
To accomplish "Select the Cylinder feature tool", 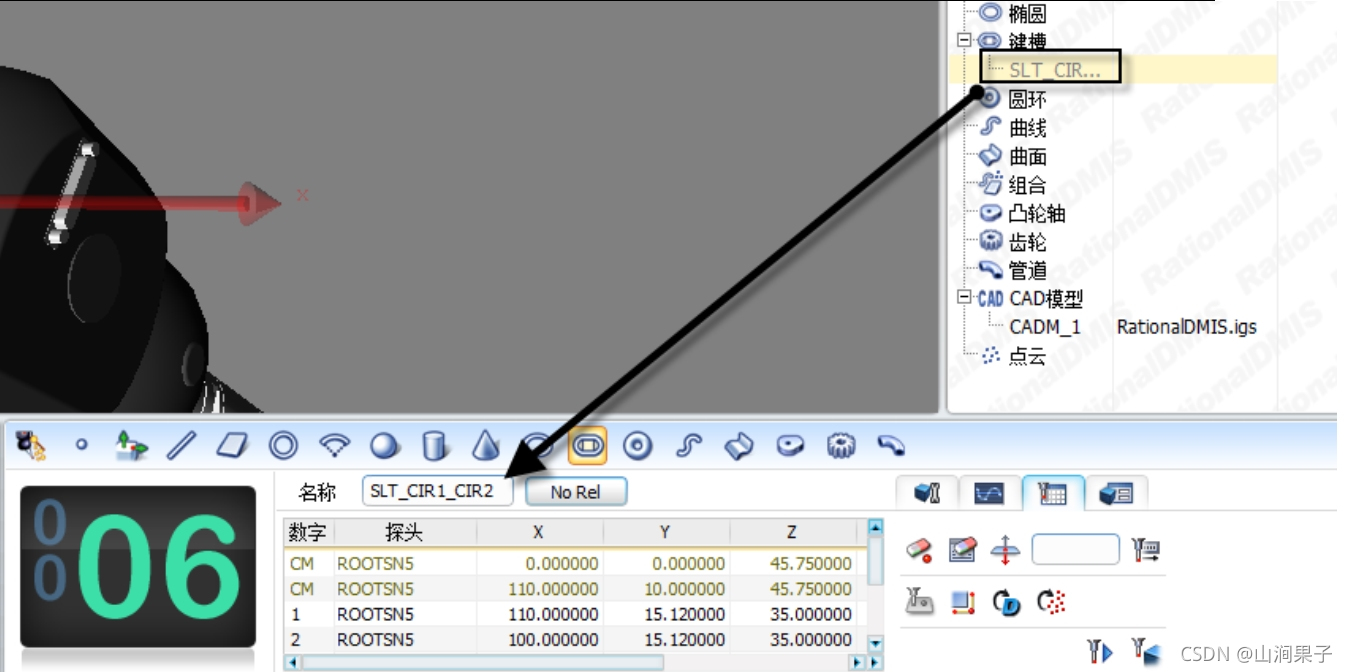I will (435, 446).
